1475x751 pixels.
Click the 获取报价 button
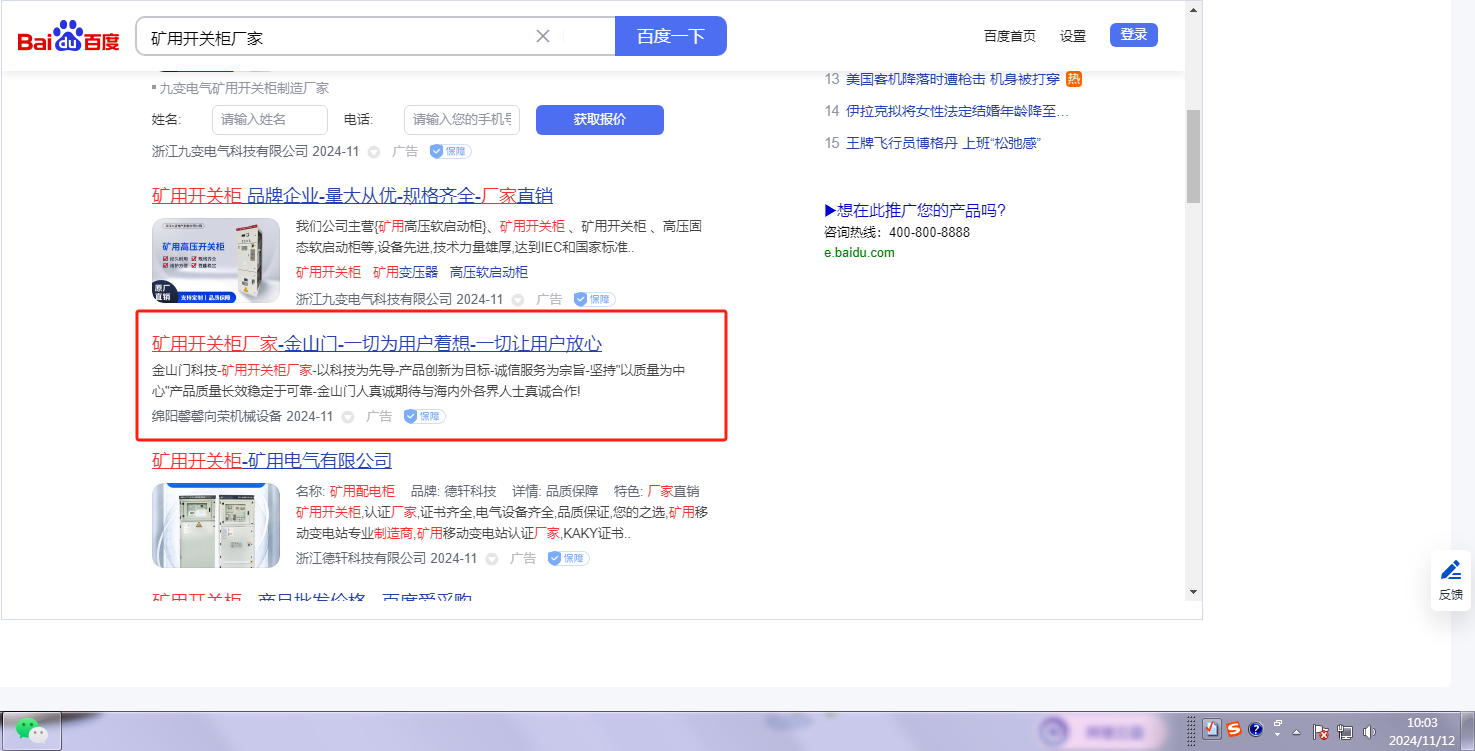tap(599, 120)
